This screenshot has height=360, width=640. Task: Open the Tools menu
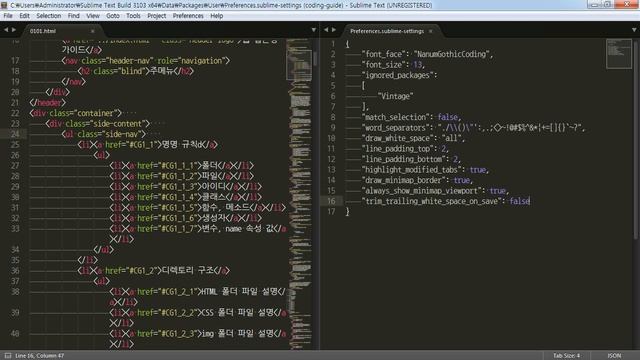[133, 16]
